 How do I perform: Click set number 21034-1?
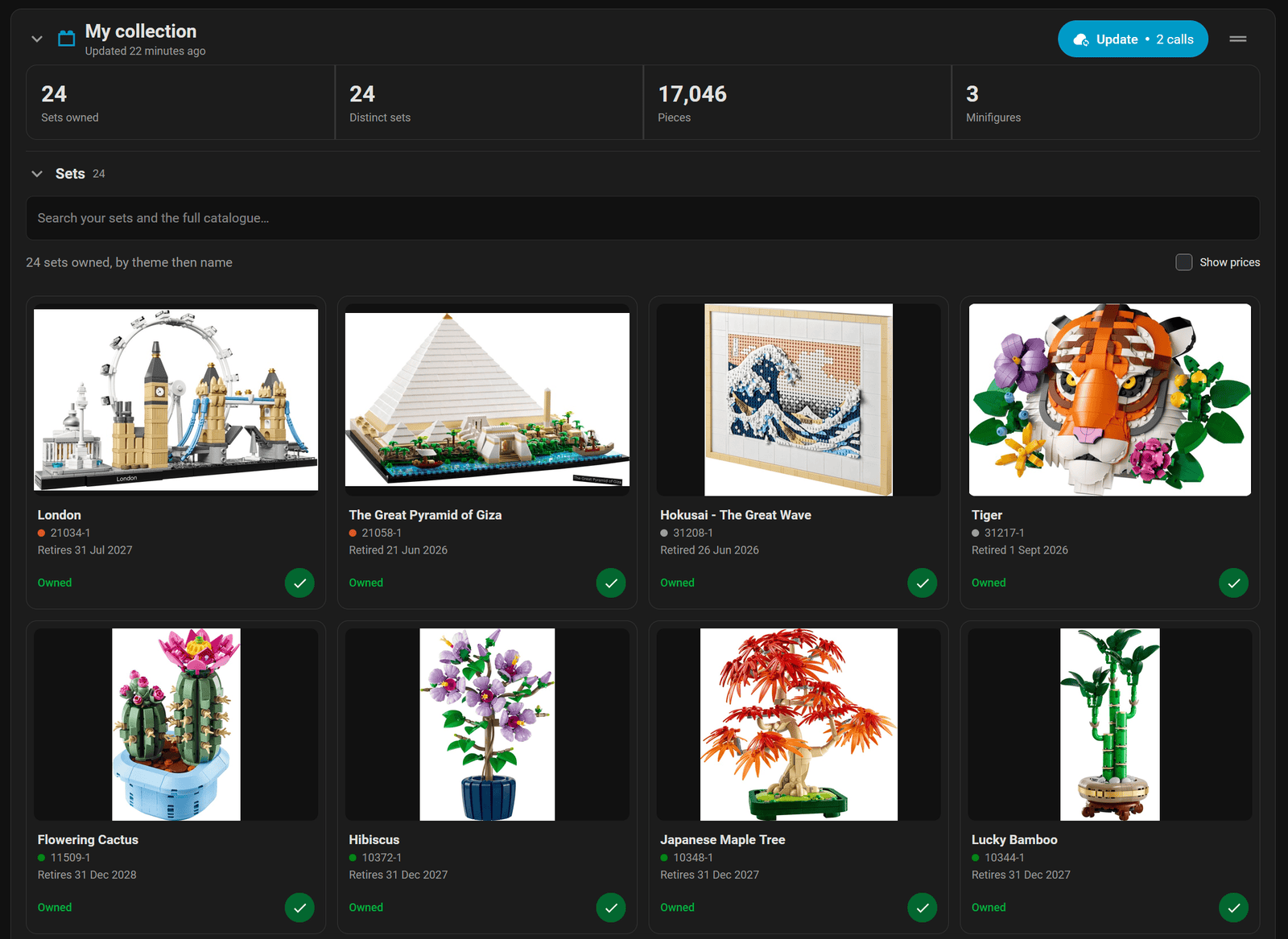(70, 533)
